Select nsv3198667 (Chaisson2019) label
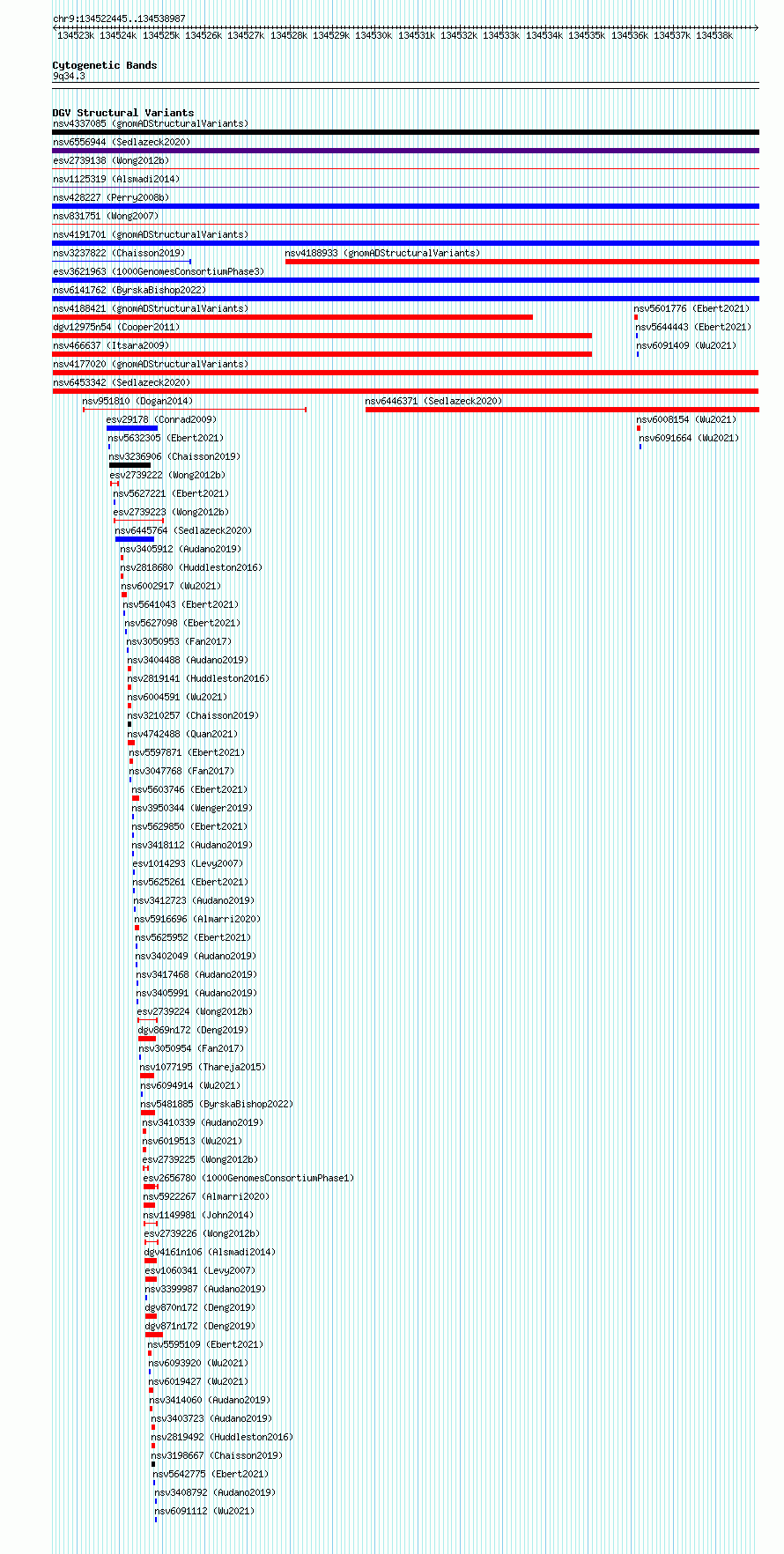Viewport: 784px width, 1554px height. pyautogui.click(x=218, y=1456)
